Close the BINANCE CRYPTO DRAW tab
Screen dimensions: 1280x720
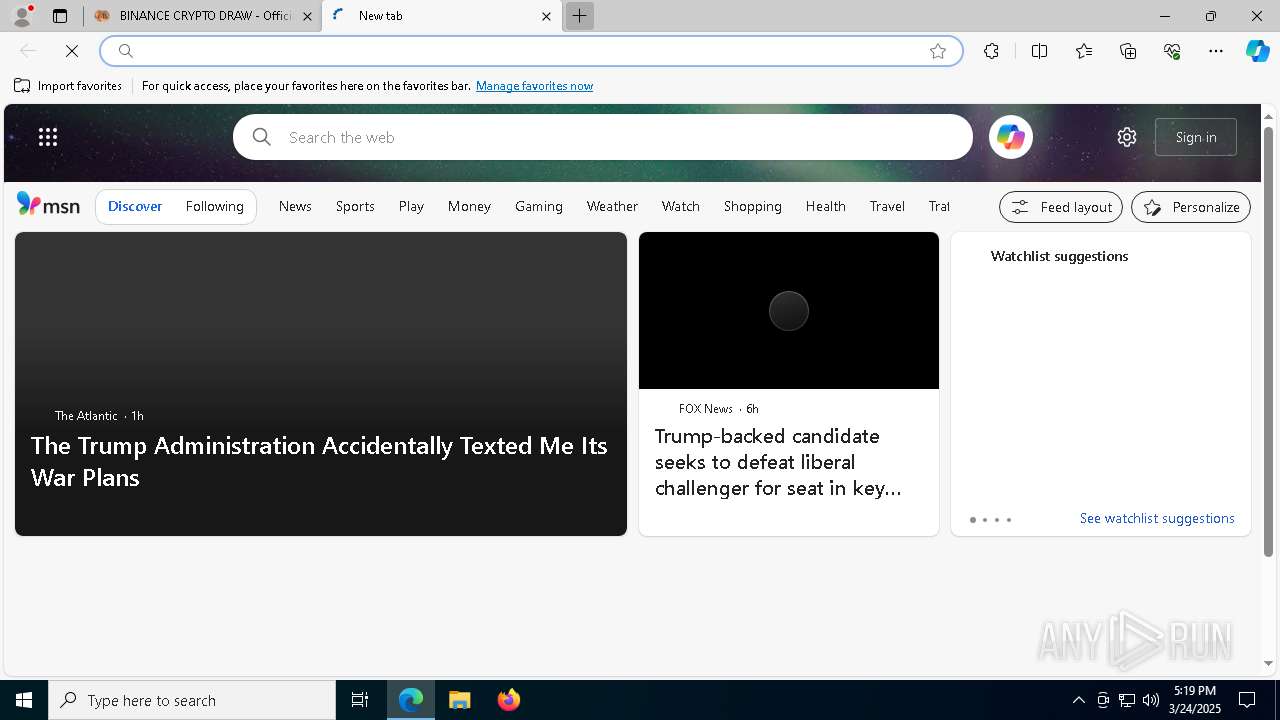pyautogui.click(x=307, y=16)
